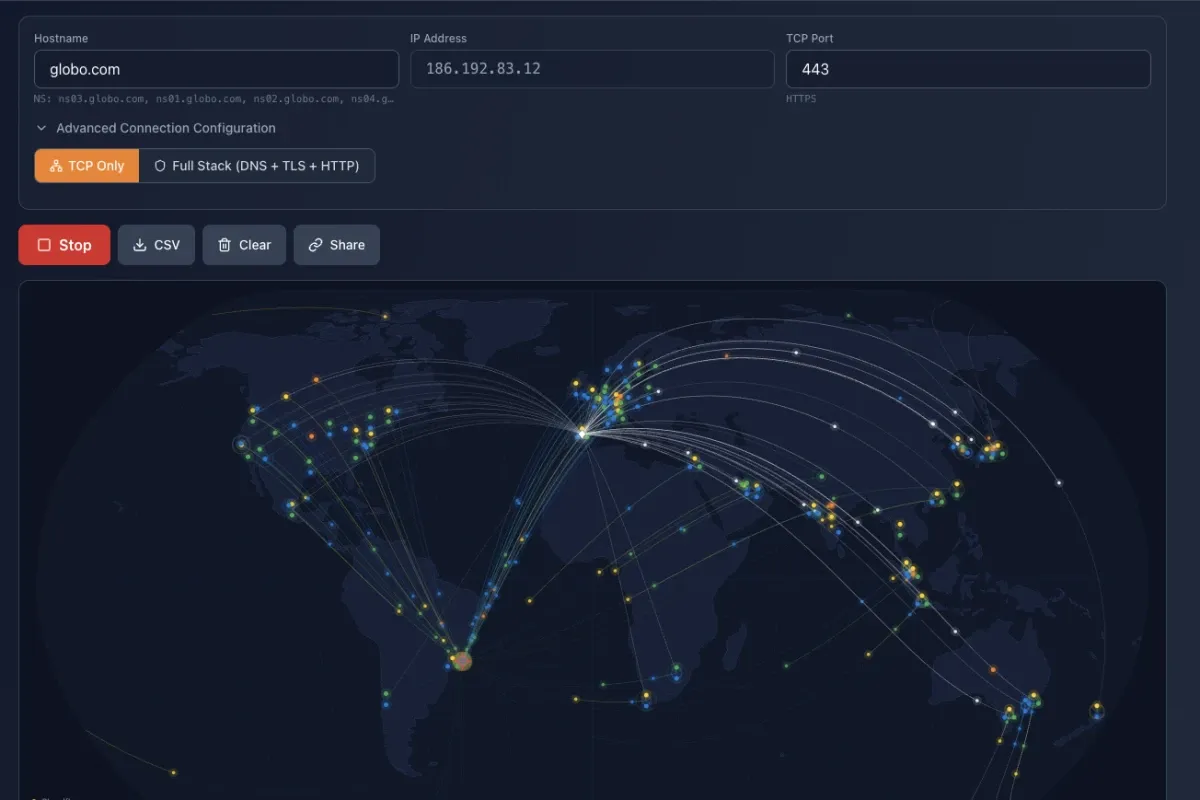Viewport: 1200px width, 800px height.
Task: Share the test results
Action: [337, 245]
